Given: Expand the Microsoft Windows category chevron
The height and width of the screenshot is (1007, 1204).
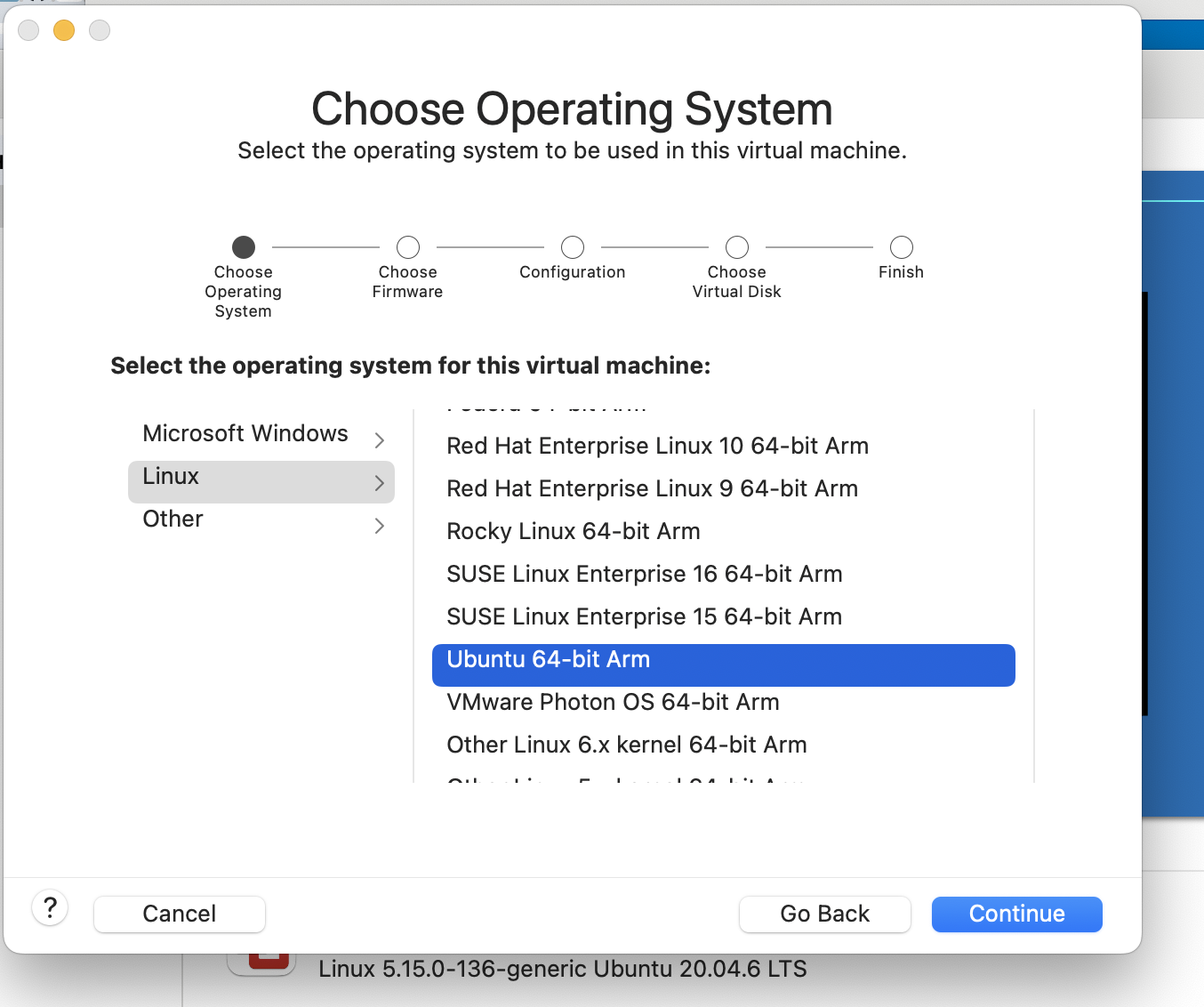Looking at the screenshot, I should (380, 440).
